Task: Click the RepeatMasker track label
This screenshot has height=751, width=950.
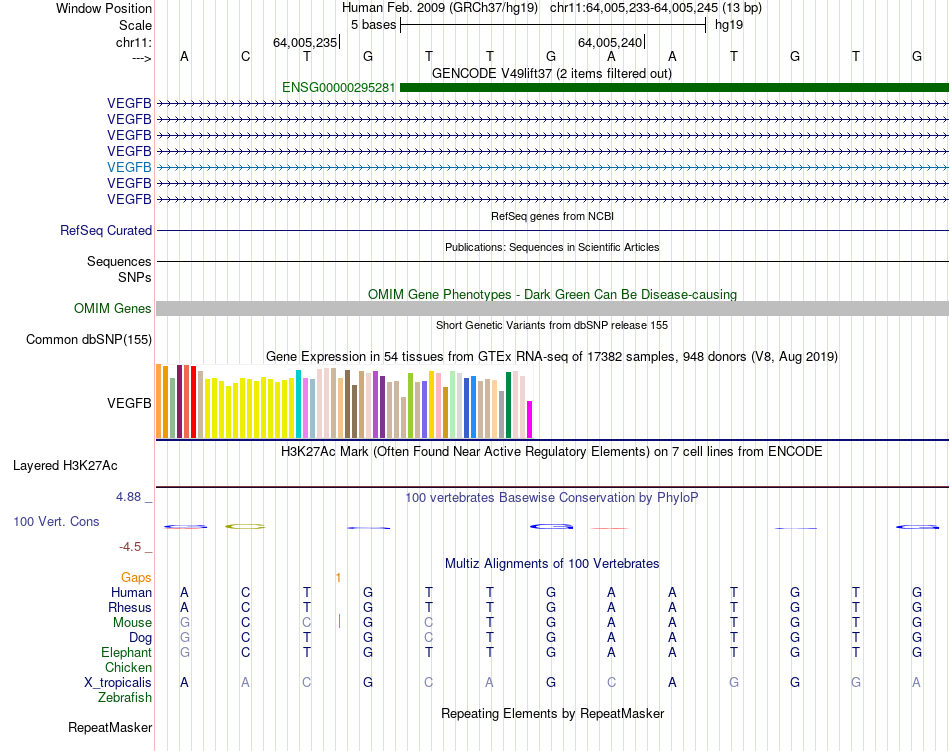Action: (x=110, y=728)
